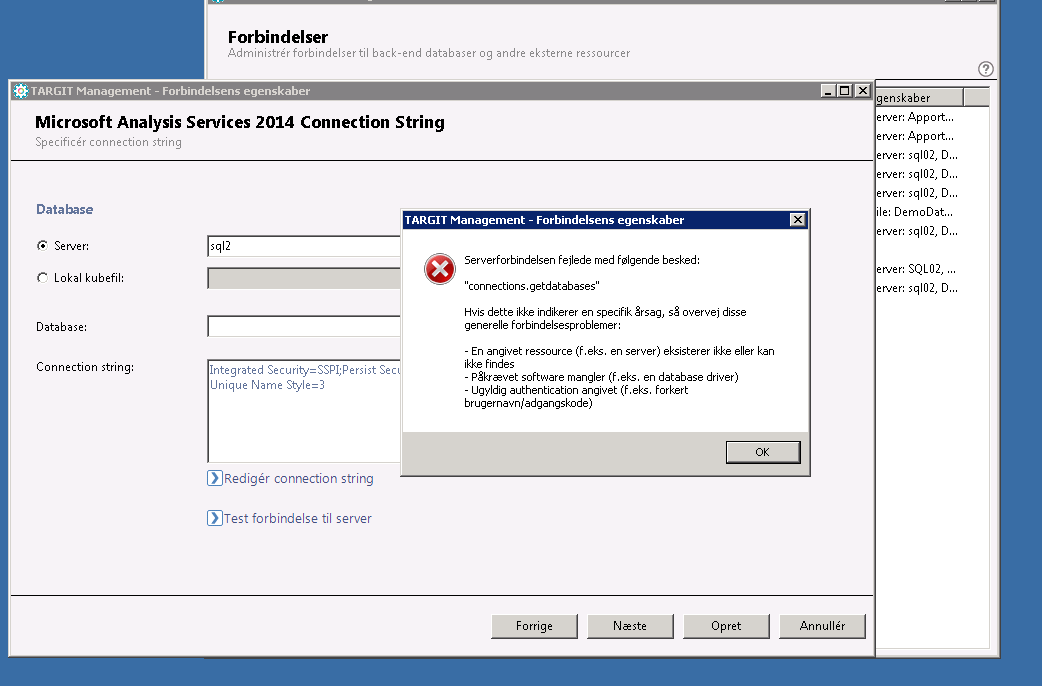The width and height of the screenshot is (1042, 686).
Task: Click the arrow icon beside Test forbindelse
Action: pyautogui.click(x=215, y=518)
